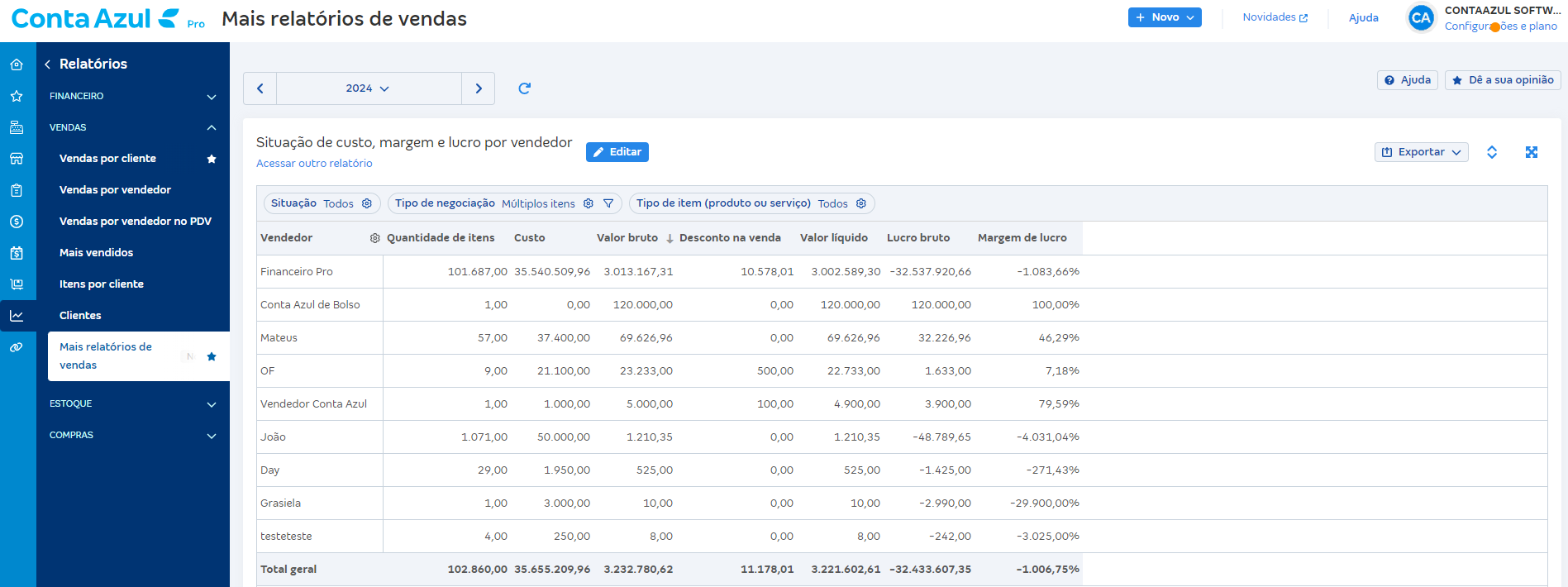Open Vendas por cliente report
1568x587 pixels.
pyautogui.click(x=107, y=159)
